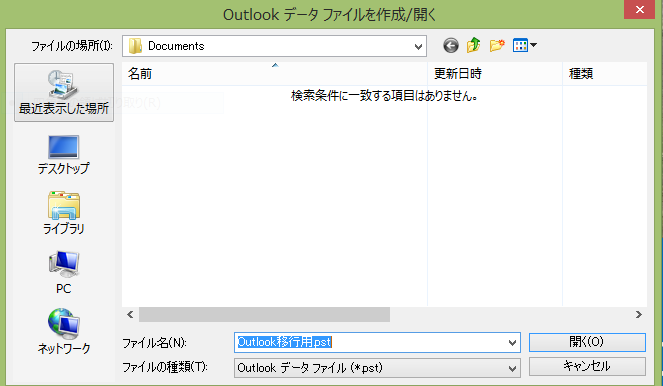Select デスクトップ in places bar
This screenshot has width=663, height=386.
(x=63, y=155)
